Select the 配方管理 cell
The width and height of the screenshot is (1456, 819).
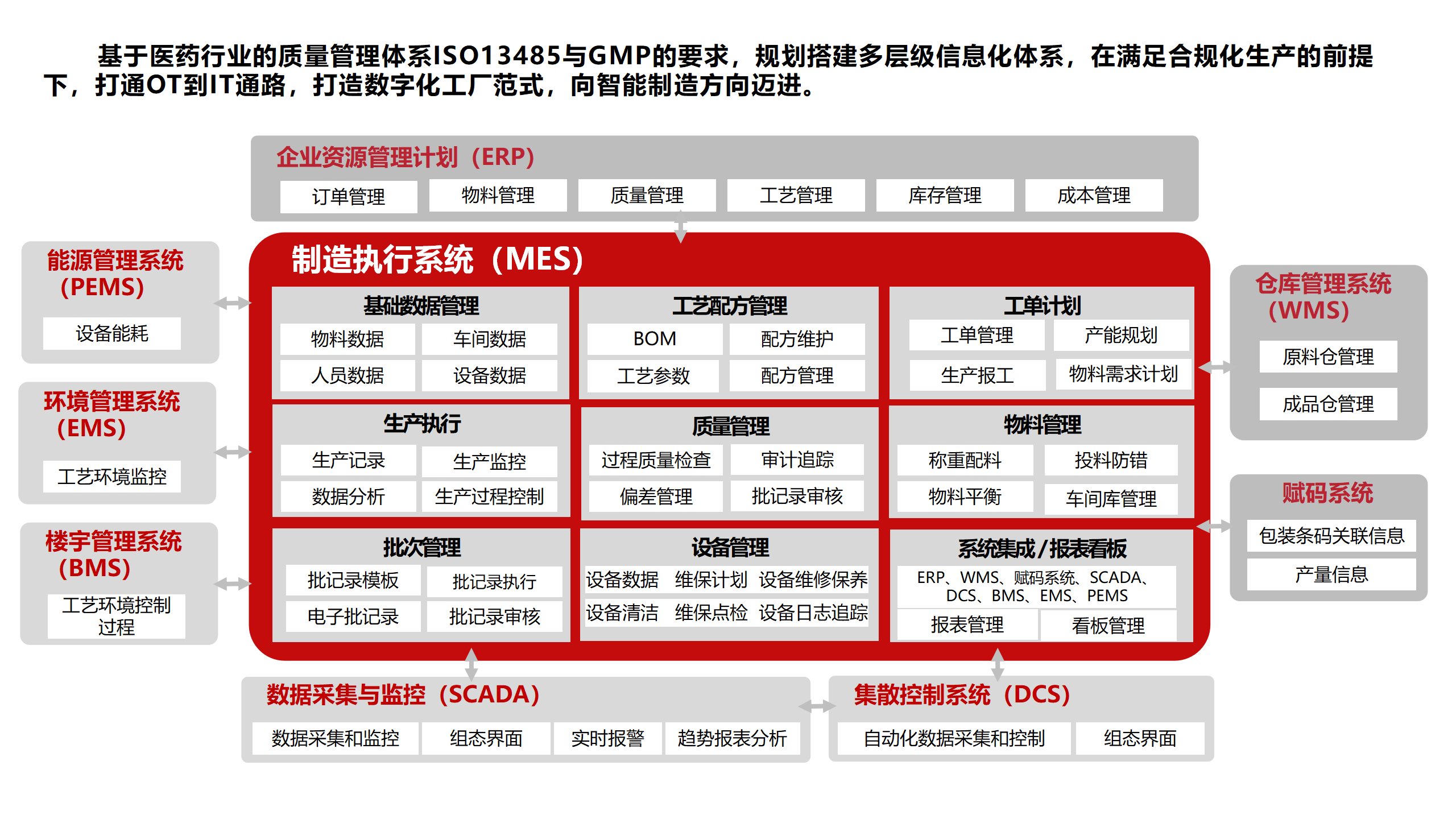[797, 376]
